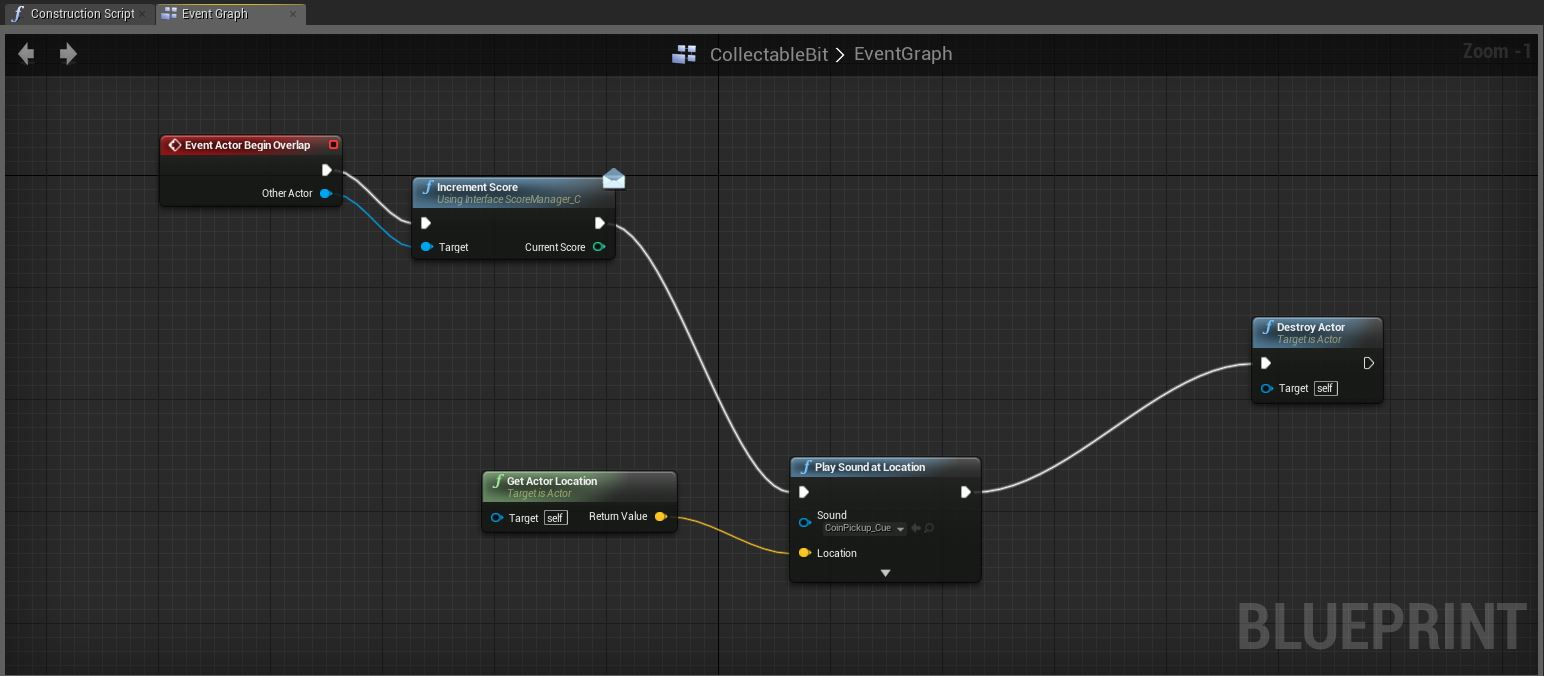
Task: Navigate back with the left arrow
Action: [26, 54]
